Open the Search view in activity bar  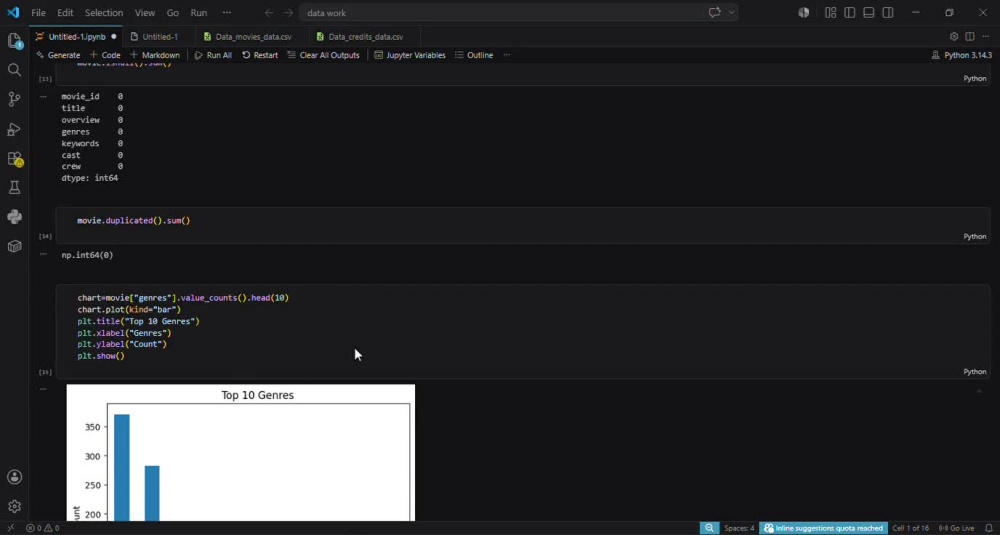click(x=14, y=70)
